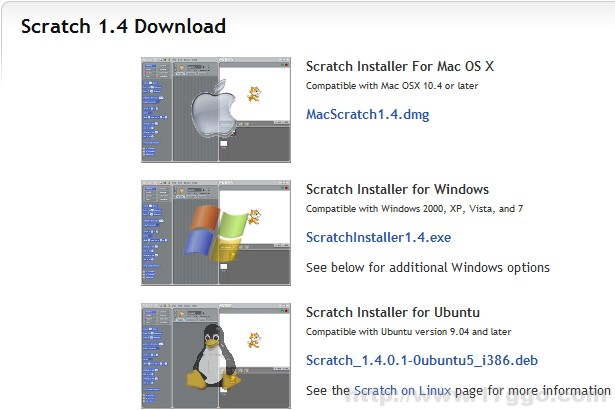Viewport: 615px width, 410px height.
Task: Click 'Scratch Installer for Ubuntu' title
Action: click(x=395, y=312)
